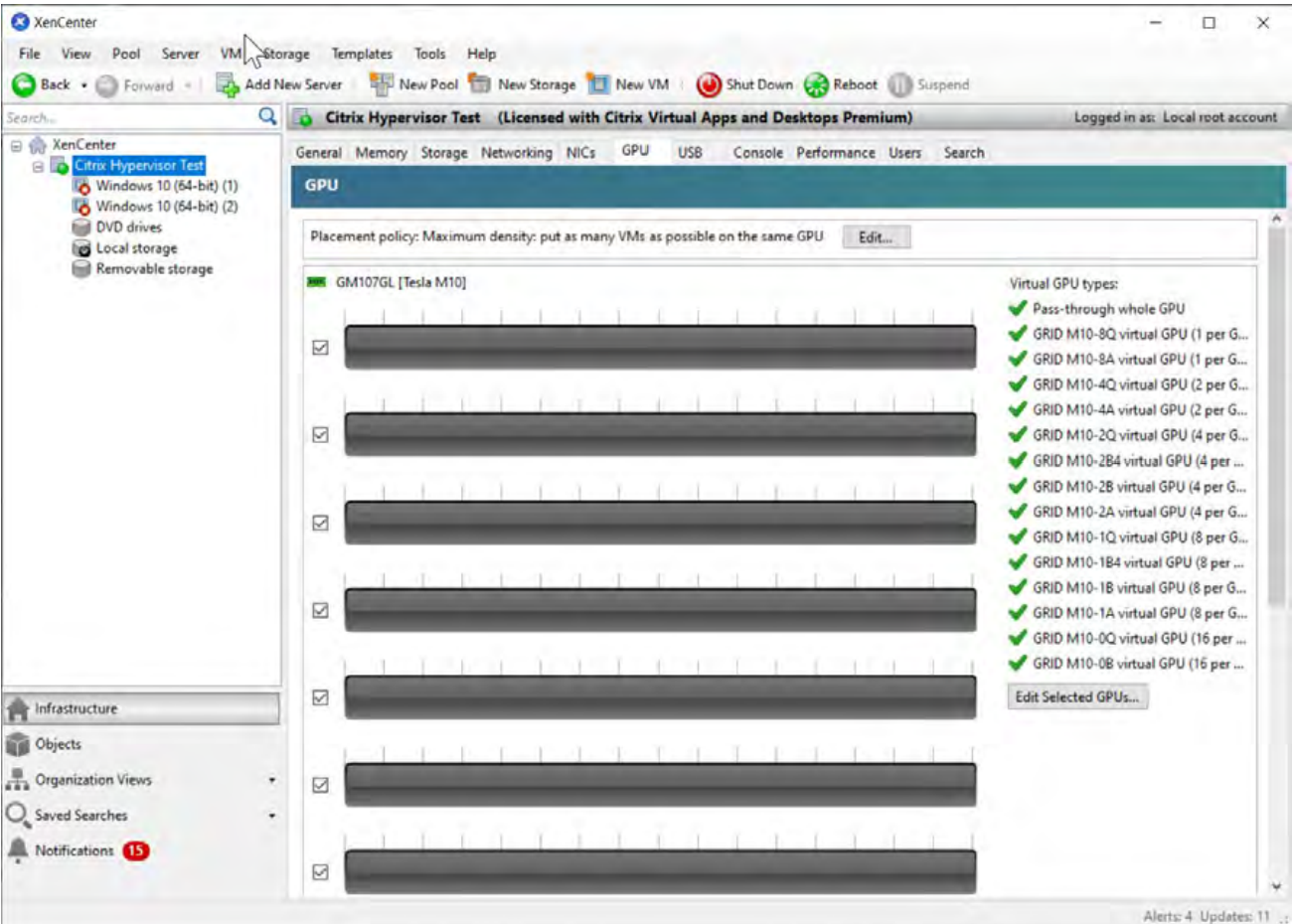The width and height of the screenshot is (1292, 924).
Task: Click the New Pool icon
Action: click(x=382, y=84)
